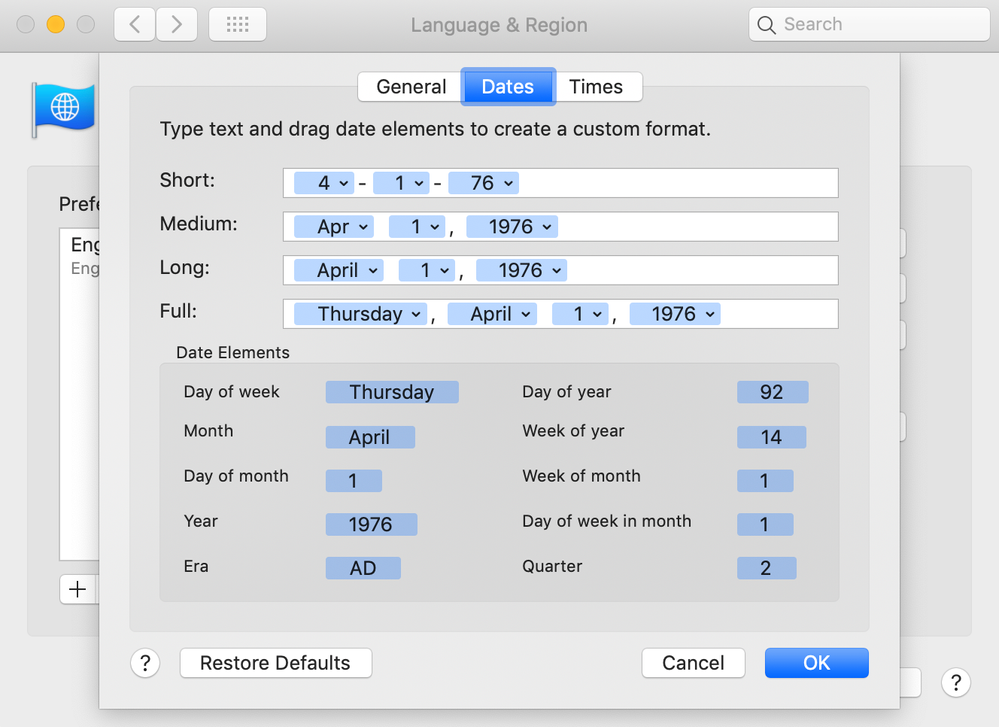Select the Quarter date element token
This screenshot has height=727, width=999.
(766, 568)
